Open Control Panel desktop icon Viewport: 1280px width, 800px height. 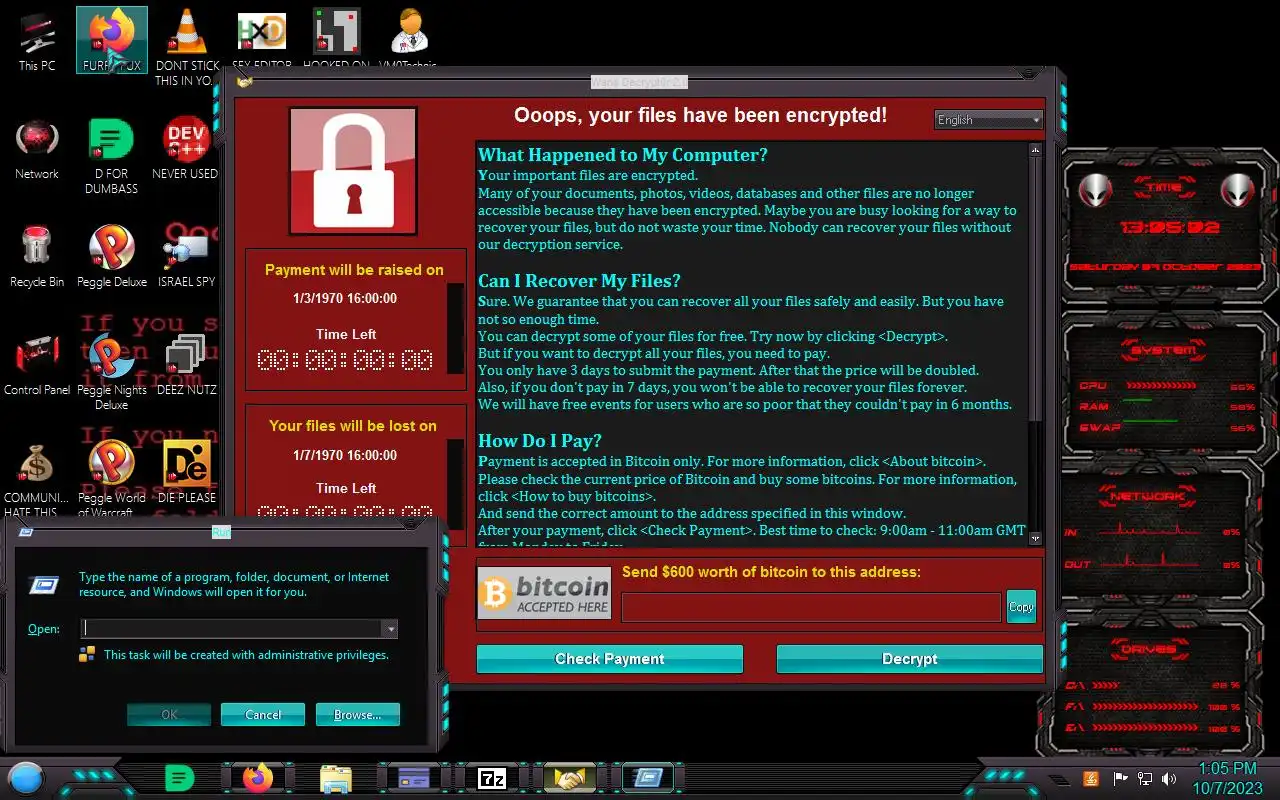pyautogui.click(x=37, y=365)
